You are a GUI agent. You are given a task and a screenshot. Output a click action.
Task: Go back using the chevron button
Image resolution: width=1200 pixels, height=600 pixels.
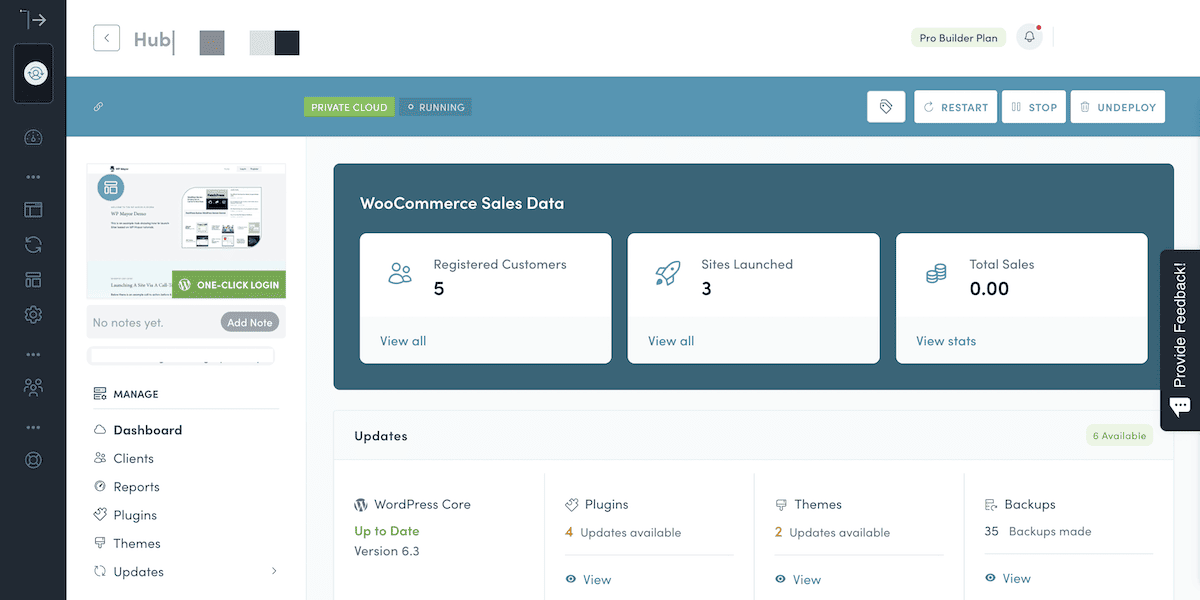tap(107, 38)
